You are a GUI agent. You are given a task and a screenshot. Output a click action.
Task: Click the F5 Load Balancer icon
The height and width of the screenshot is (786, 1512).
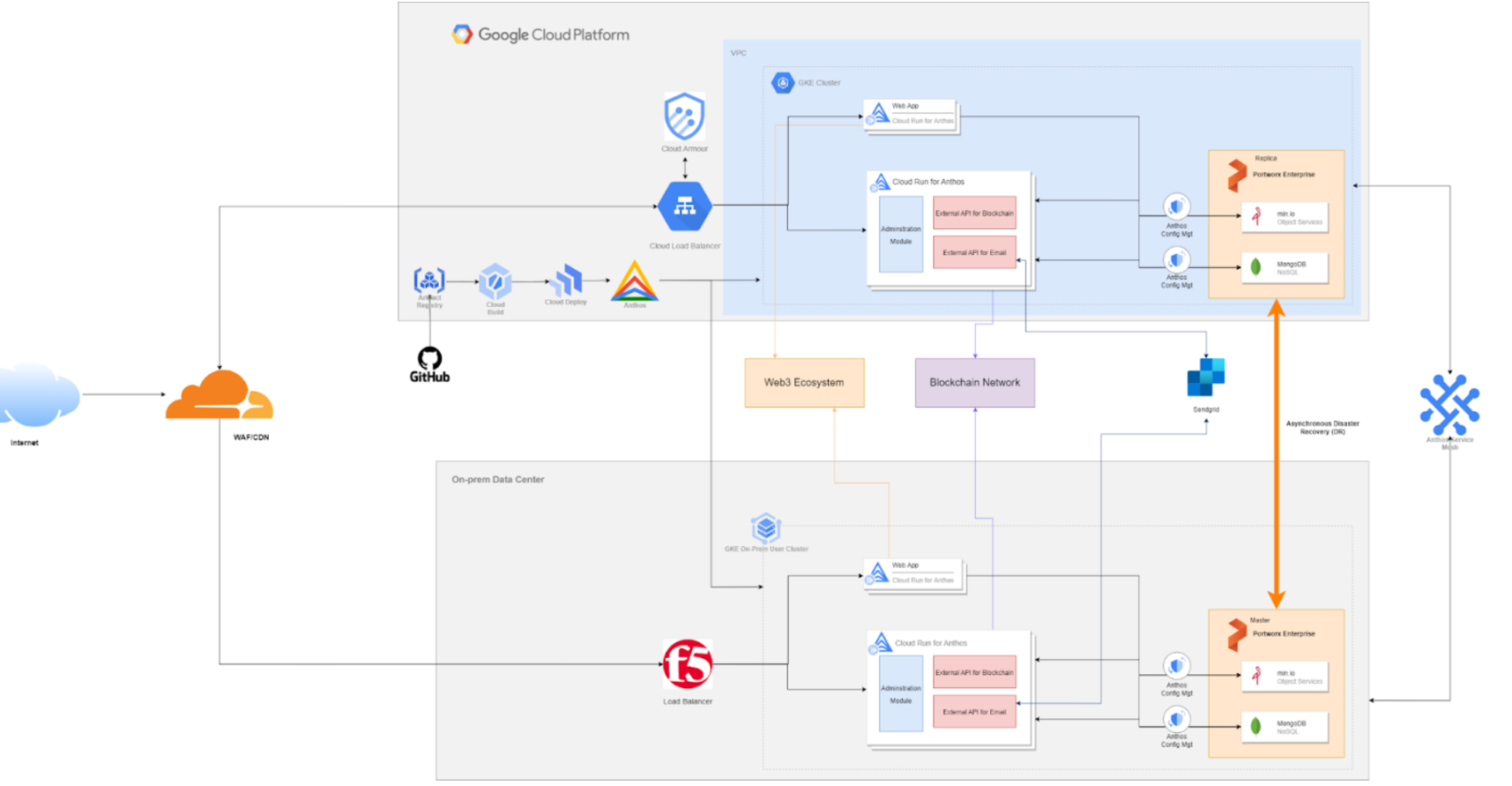[x=687, y=664]
